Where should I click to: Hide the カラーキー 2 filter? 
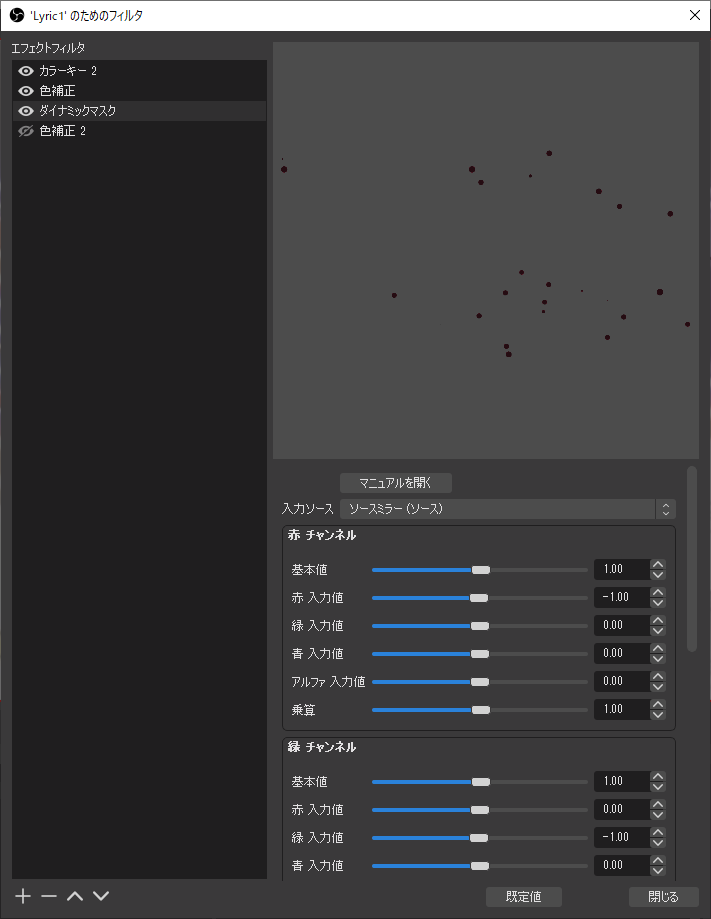26,71
